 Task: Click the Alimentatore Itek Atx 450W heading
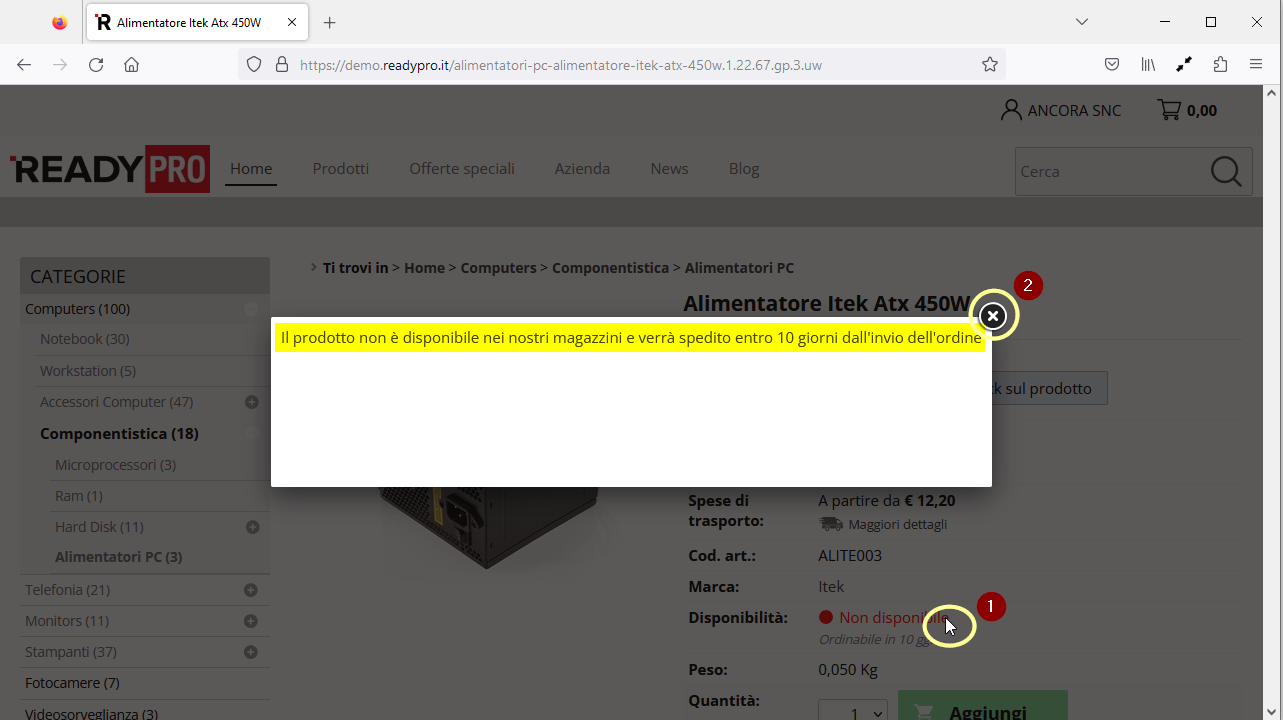(826, 303)
